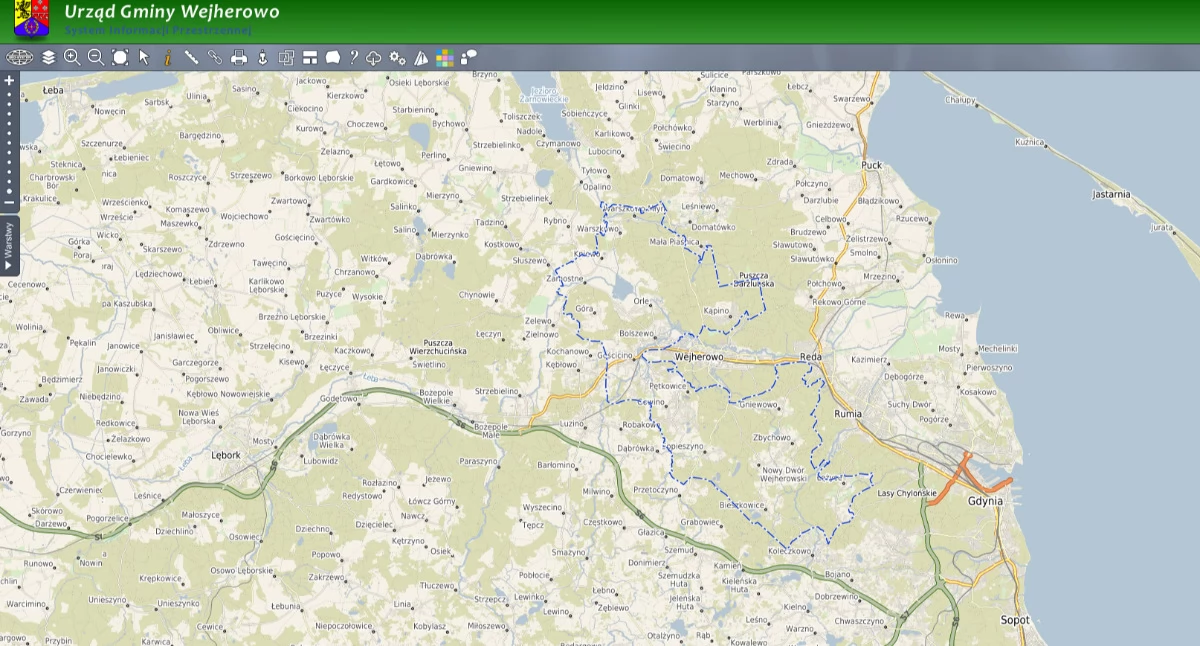This screenshot has height=646, width=1200.
Task: Click the coat of arms logo
Action: point(32,18)
